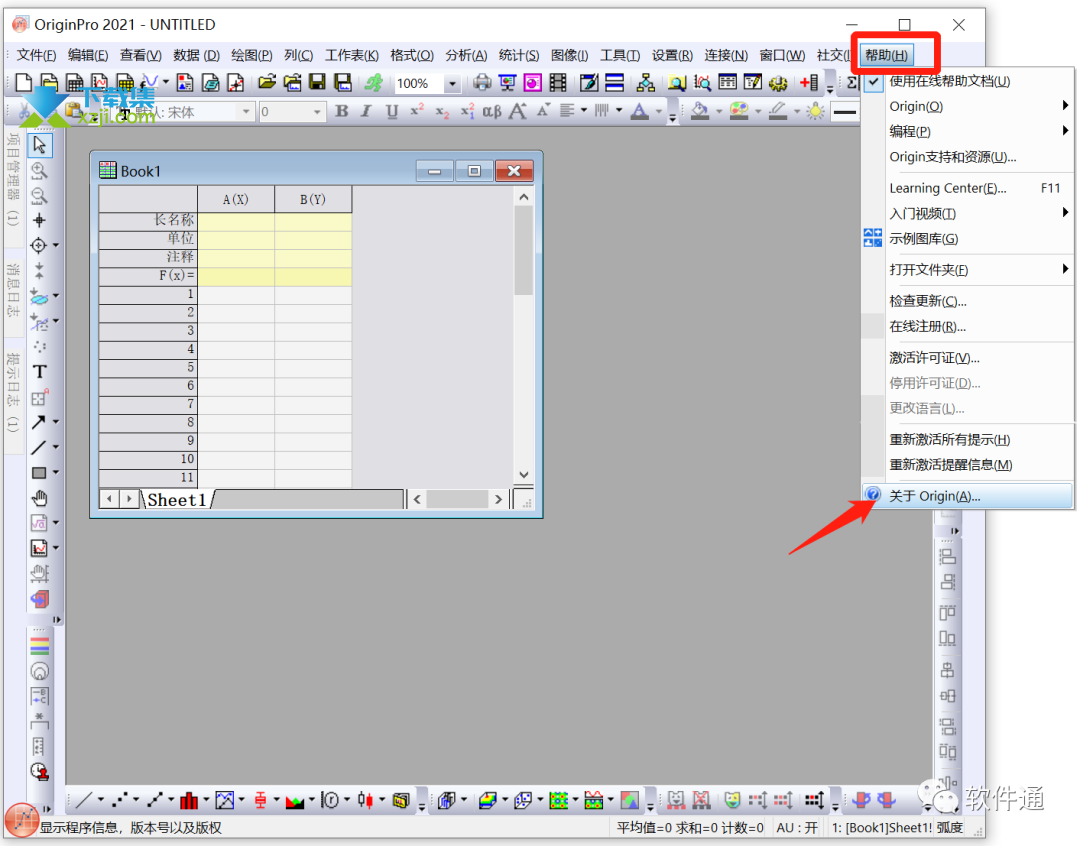1080x846 pixels.
Task: Toggle Bold text formatting
Action: point(342,111)
